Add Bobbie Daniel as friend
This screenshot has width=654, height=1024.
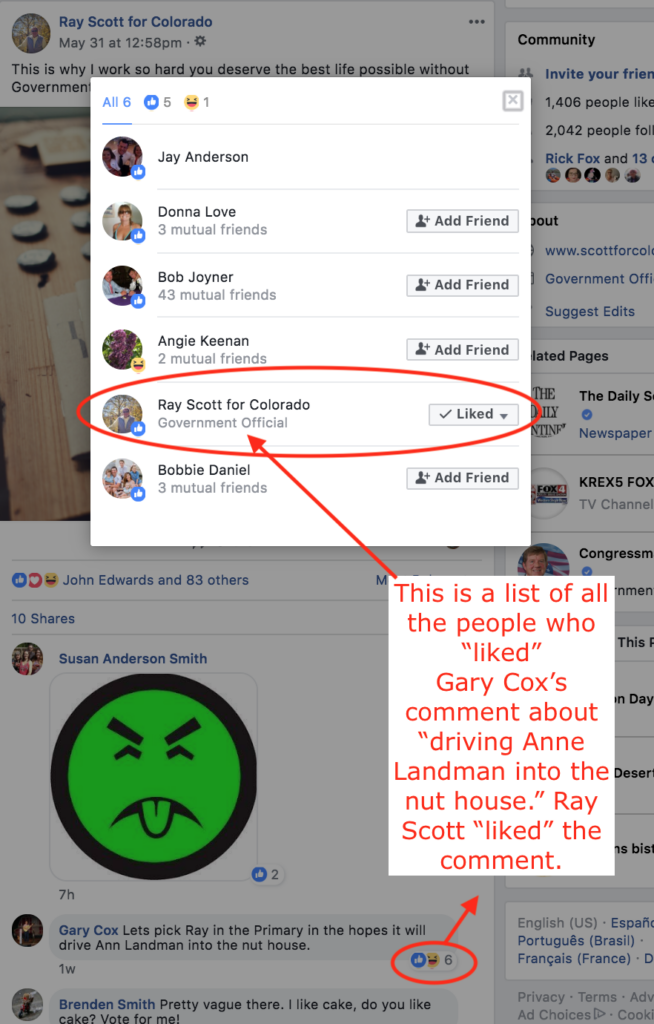coord(463,478)
